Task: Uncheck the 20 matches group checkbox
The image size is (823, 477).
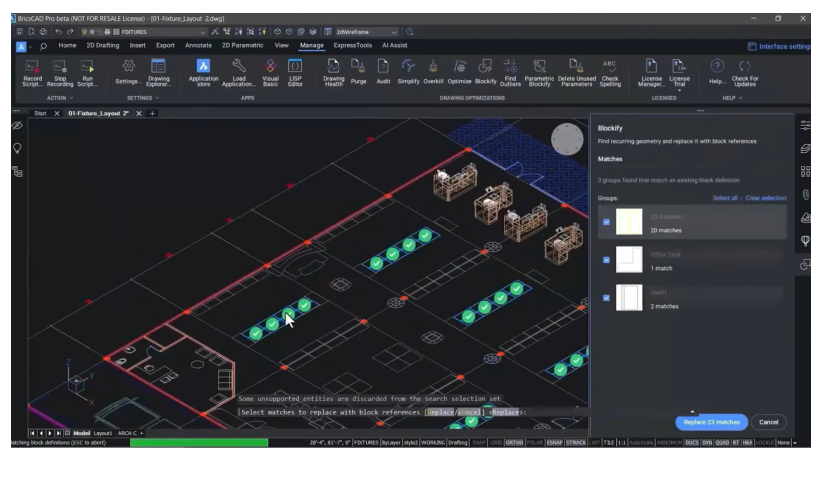Action: 606,222
